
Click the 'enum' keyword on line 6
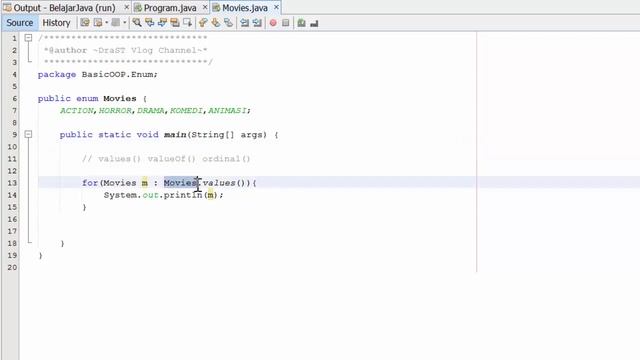tap(87, 99)
